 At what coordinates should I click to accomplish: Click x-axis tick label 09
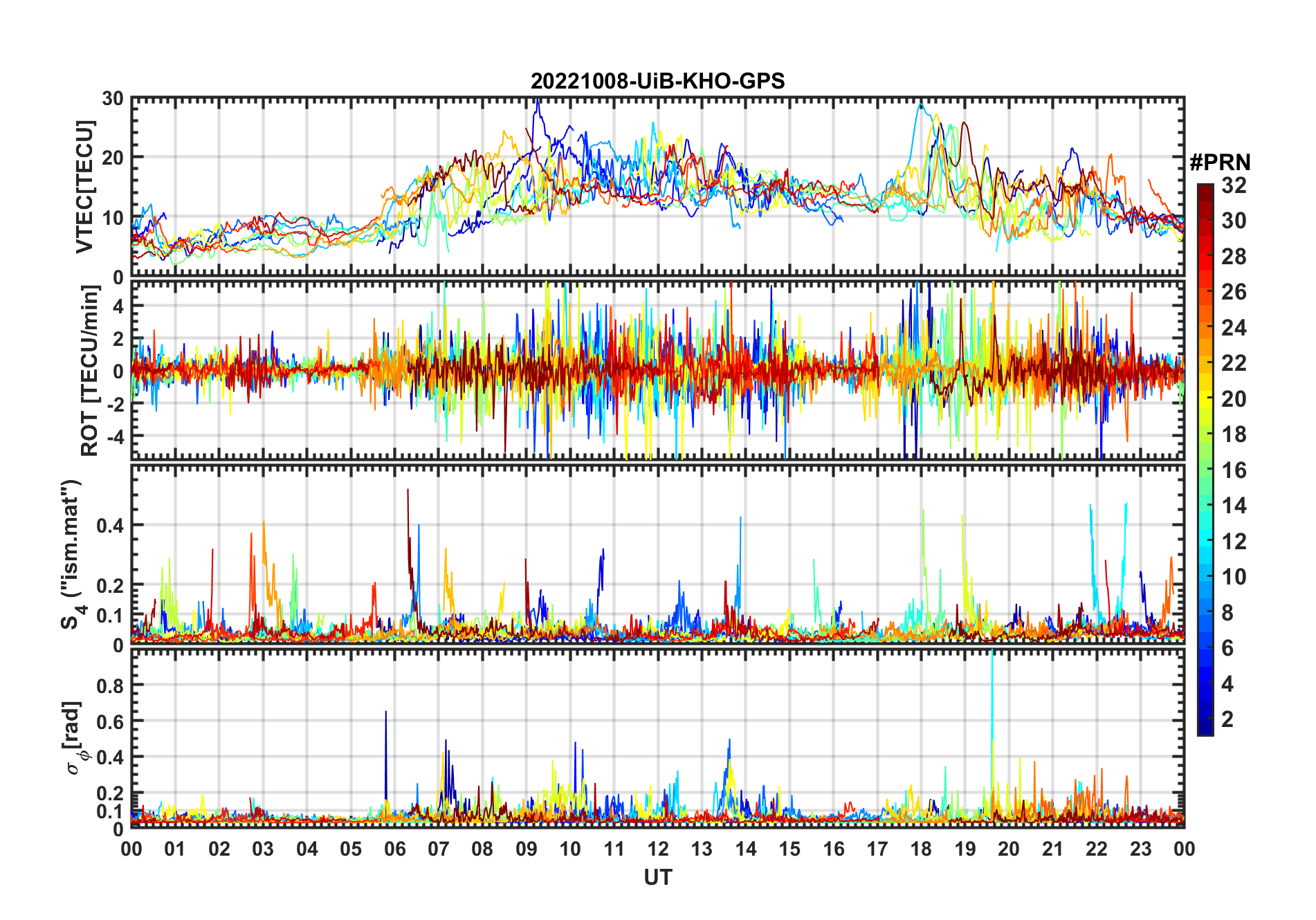coord(526,849)
